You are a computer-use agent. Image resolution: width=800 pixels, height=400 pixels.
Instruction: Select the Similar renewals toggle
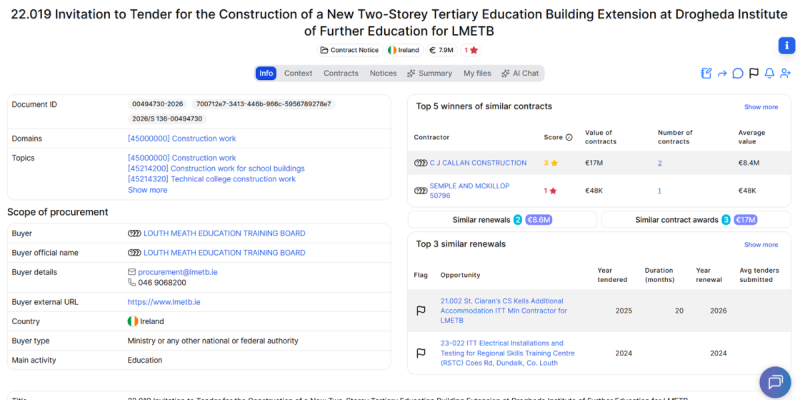[503, 220]
